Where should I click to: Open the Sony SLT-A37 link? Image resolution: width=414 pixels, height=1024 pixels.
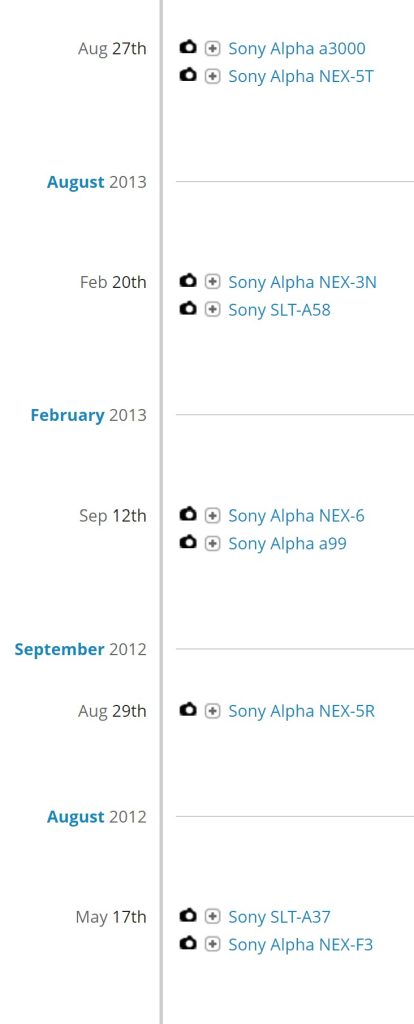279,917
